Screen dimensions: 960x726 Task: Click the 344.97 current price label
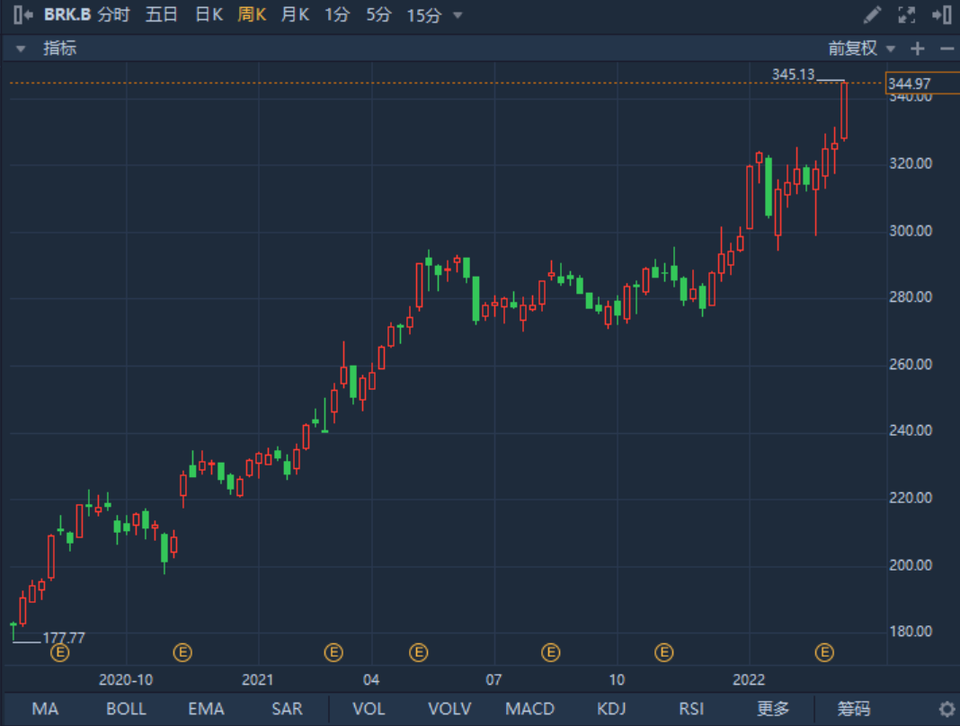tap(908, 84)
